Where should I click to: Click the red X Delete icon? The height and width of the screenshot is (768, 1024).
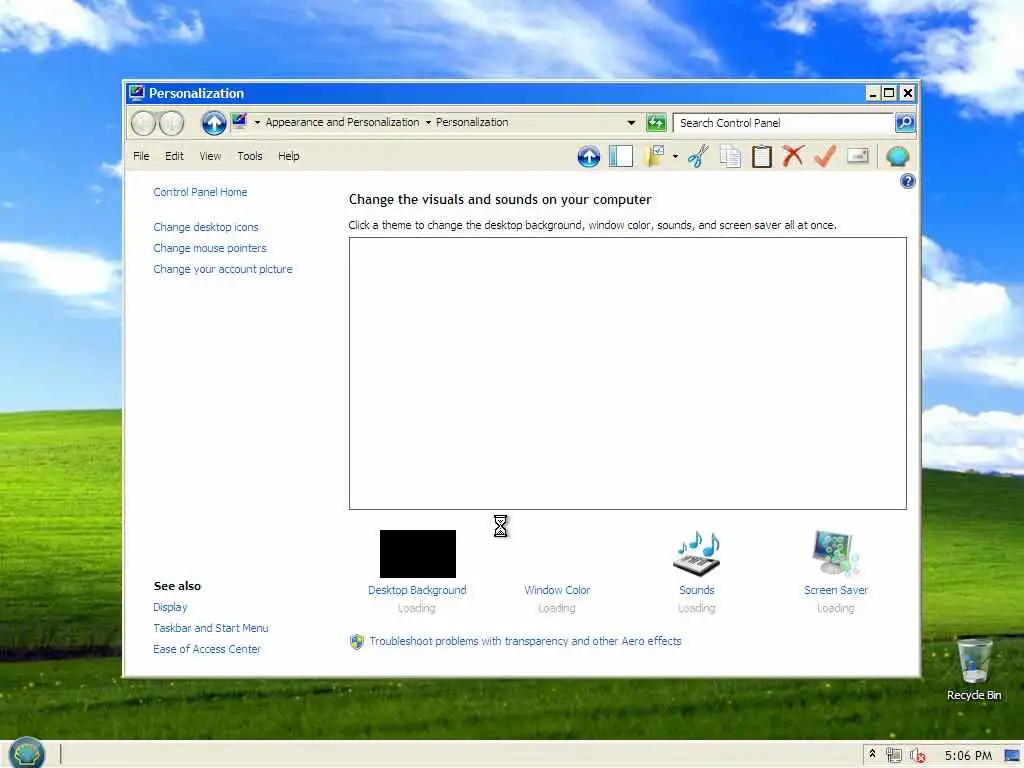point(793,156)
